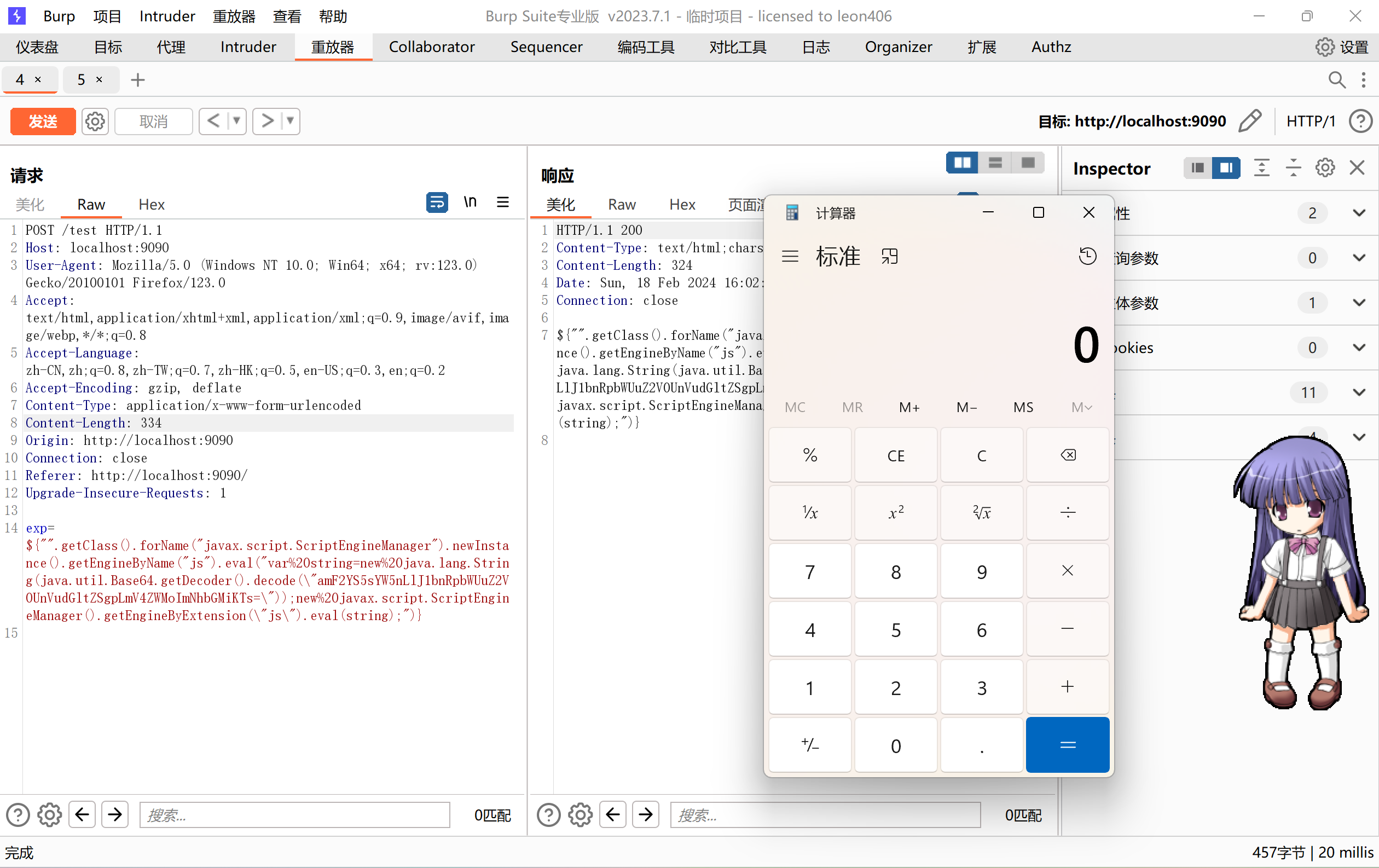Switch to the 代理 Proxy tab
Screen dimensions: 1379x868
pyautogui.click(x=171, y=47)
